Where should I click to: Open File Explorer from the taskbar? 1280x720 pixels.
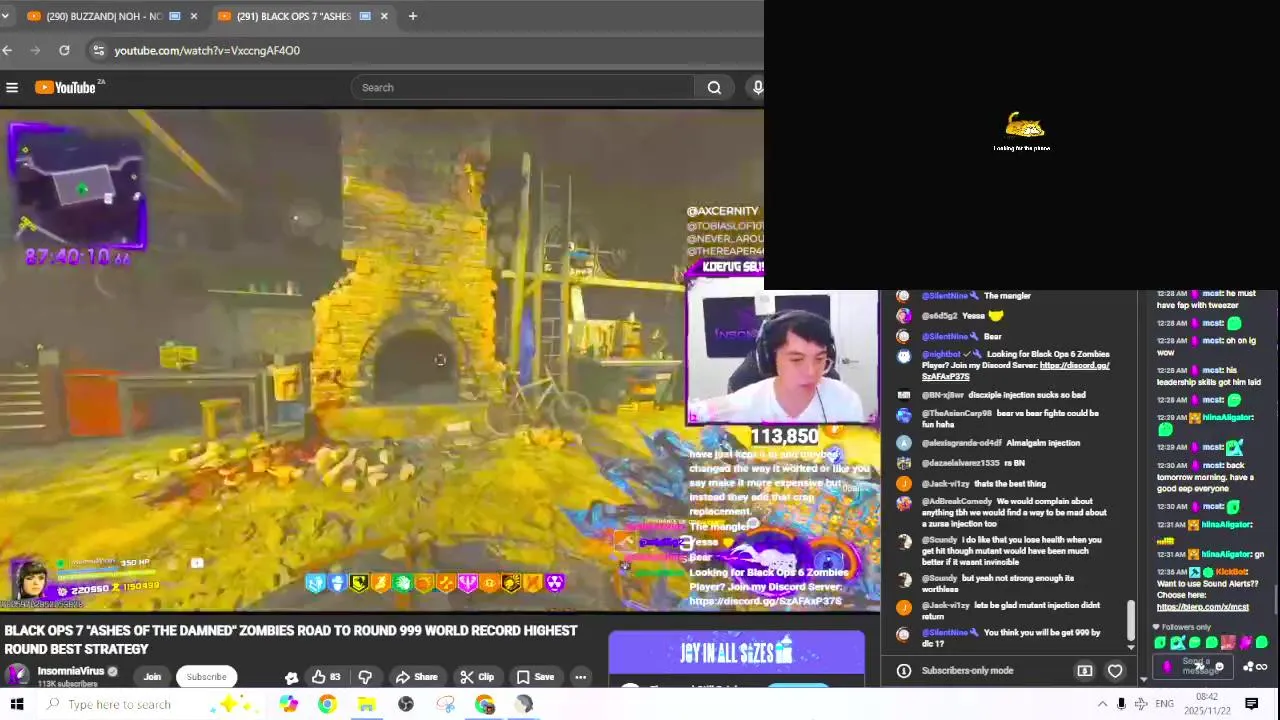pyautogui.click(x=366, y=704)
